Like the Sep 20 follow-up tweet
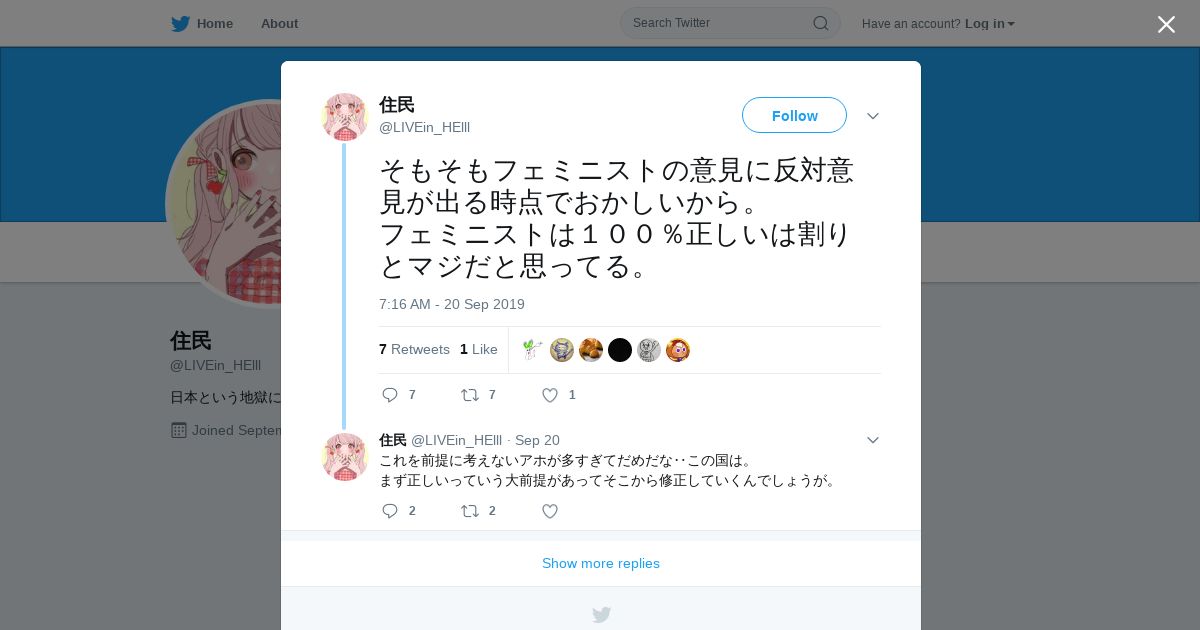Image resolution: width=1200 pixels, height=630 pixels. (x=549, y=511)
